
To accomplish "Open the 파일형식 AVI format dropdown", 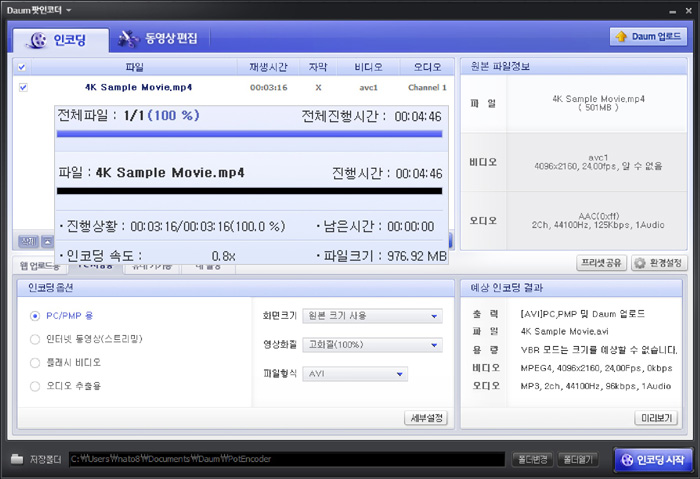I will (355, 374).
